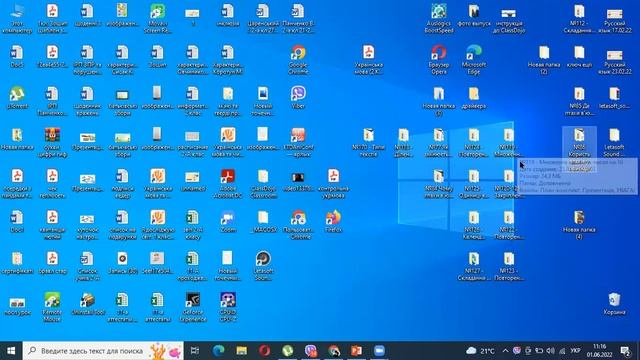Select the 'unnamed' image file
Screen dimensions: 640x360
(x=193, y=181)
